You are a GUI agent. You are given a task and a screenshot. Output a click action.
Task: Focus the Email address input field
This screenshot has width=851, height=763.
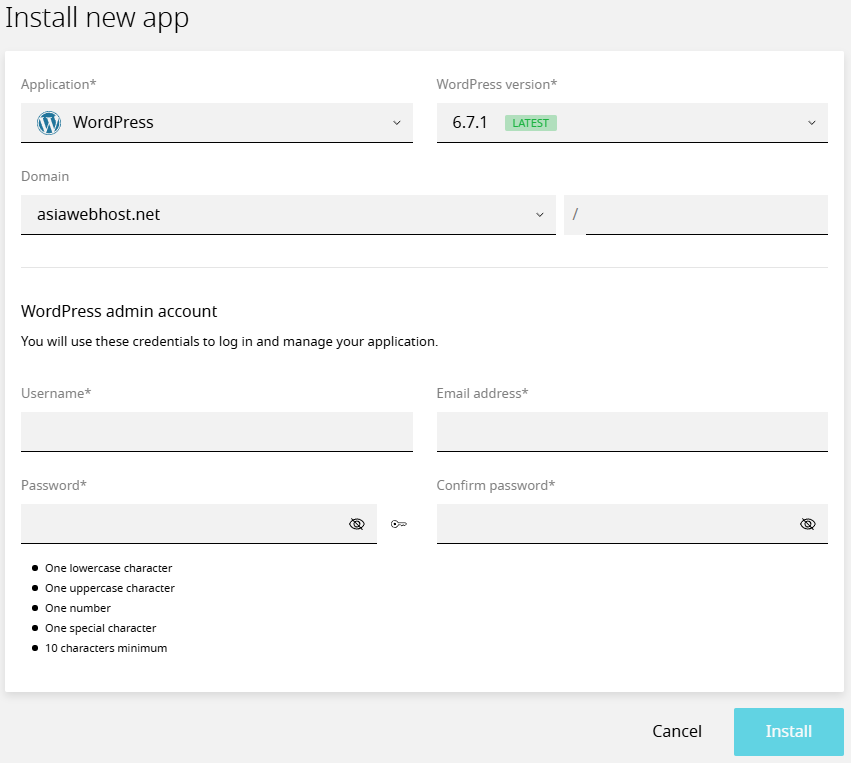[632, 431]
